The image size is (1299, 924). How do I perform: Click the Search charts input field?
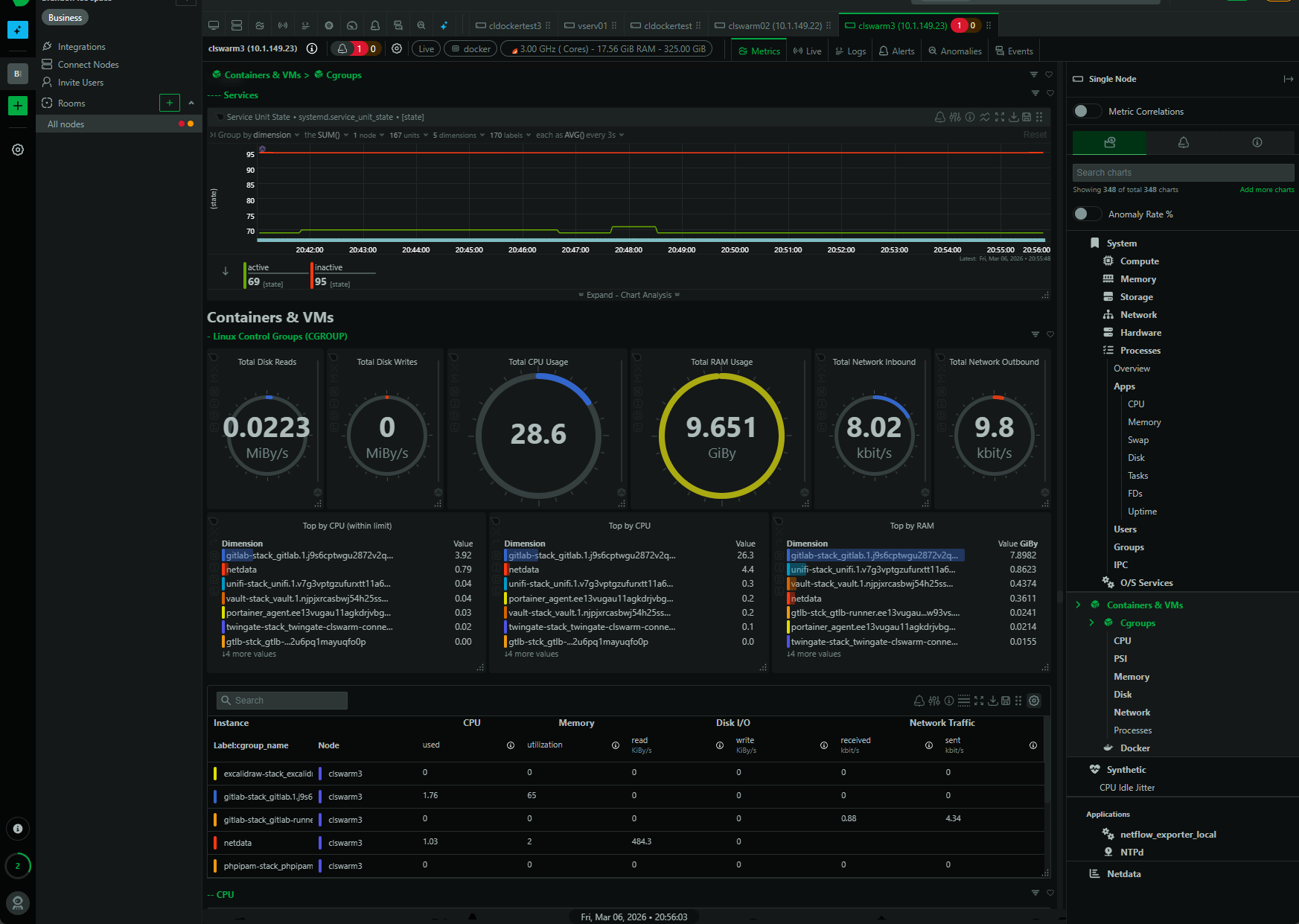1182,173
